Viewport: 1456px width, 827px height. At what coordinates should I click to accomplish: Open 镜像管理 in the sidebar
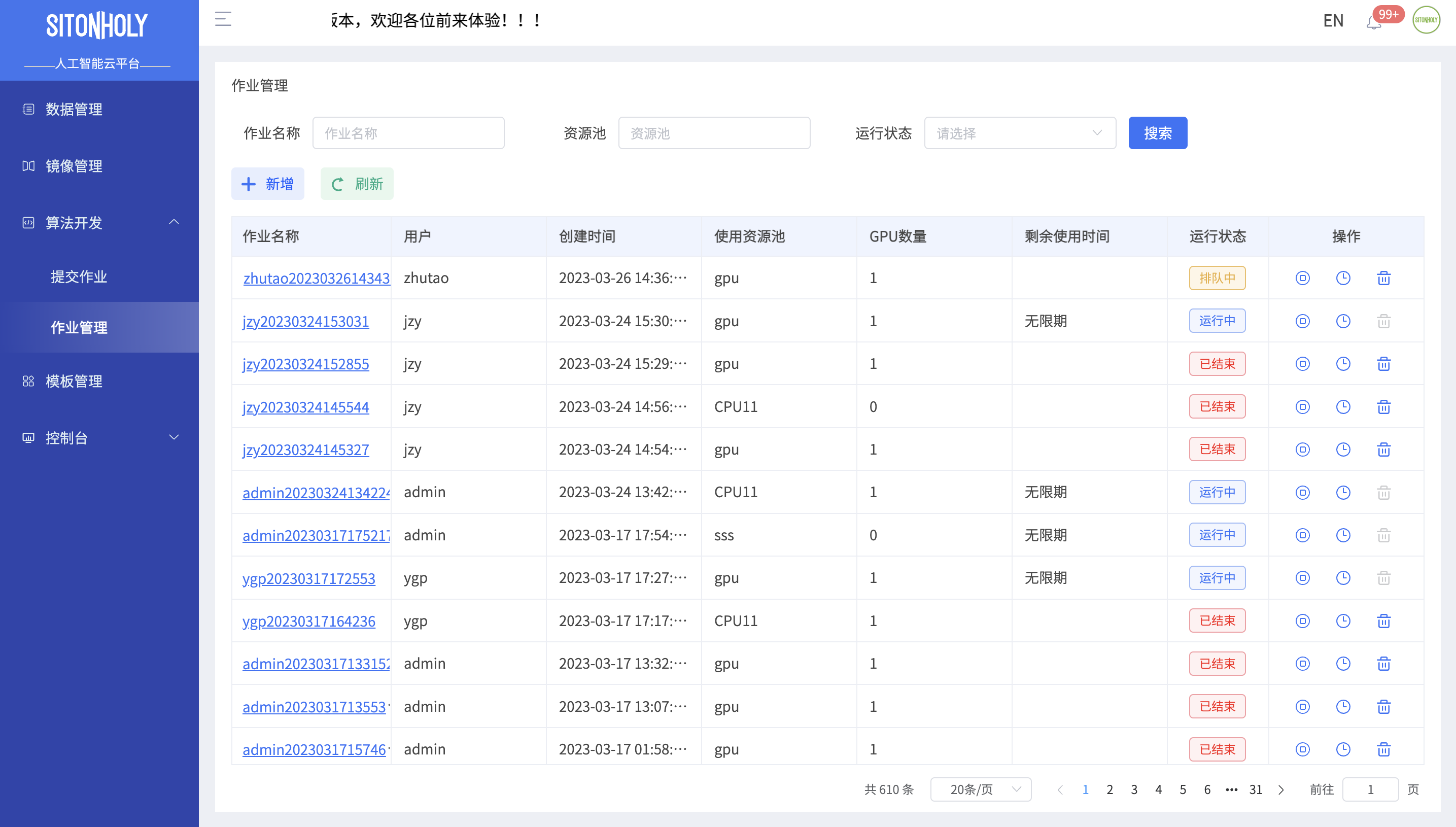(x=99, y=166)
